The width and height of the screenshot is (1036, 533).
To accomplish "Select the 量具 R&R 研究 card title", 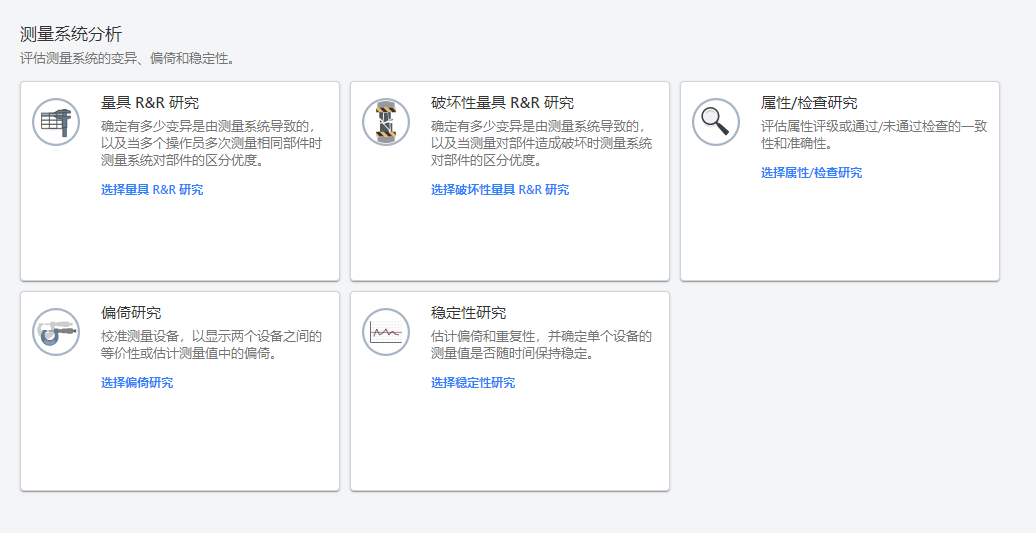I will [150, 103].
